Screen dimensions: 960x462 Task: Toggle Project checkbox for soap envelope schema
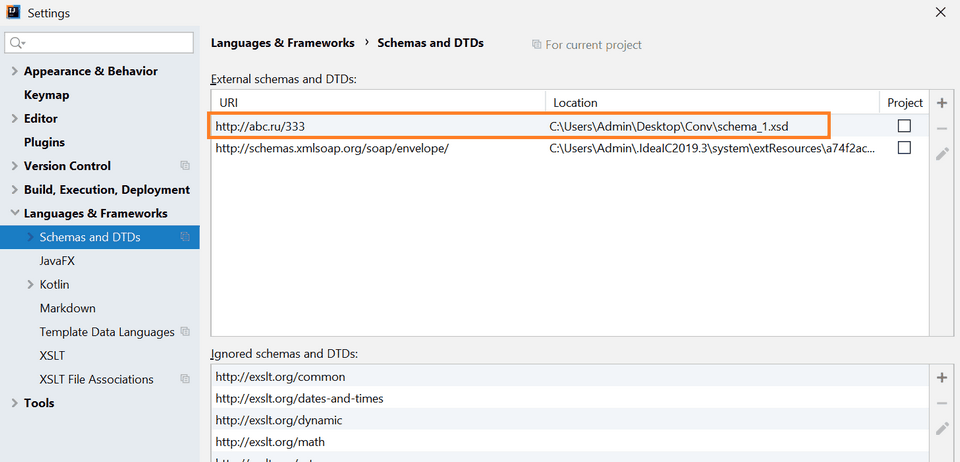coord(904,148)
